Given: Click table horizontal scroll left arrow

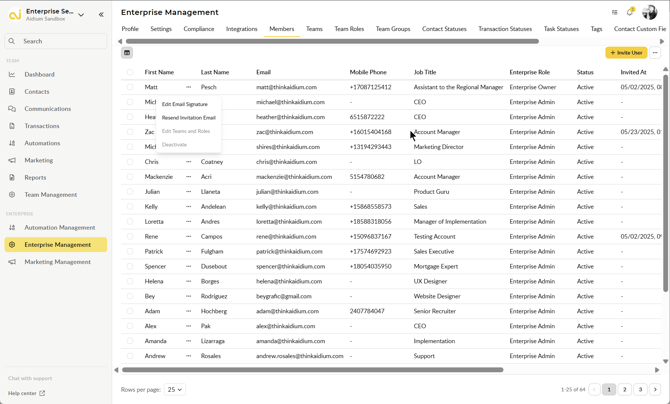Looking at the screenshot, I should coord(116,370).
